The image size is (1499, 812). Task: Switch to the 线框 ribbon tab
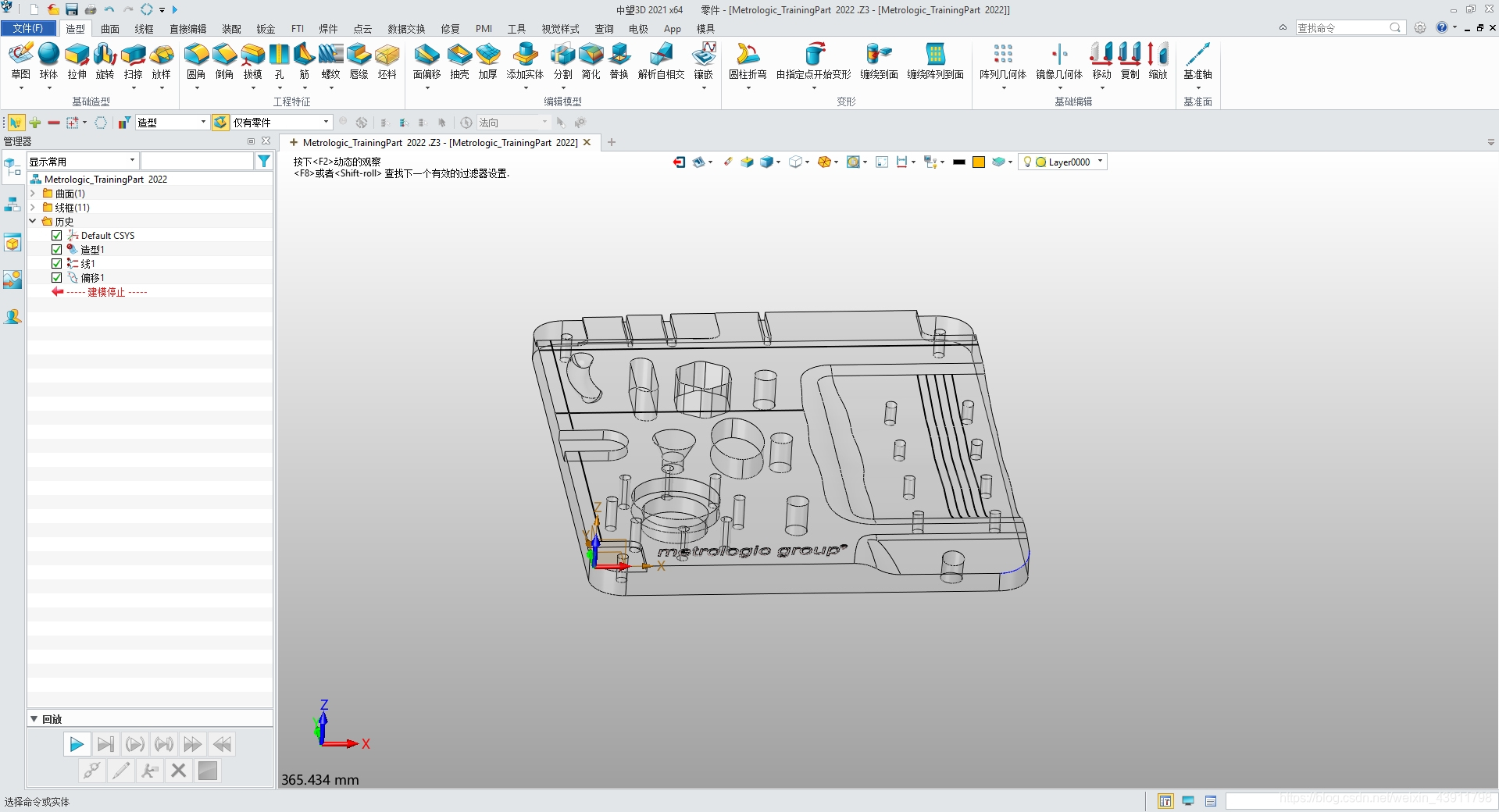(x=144, y=29)
